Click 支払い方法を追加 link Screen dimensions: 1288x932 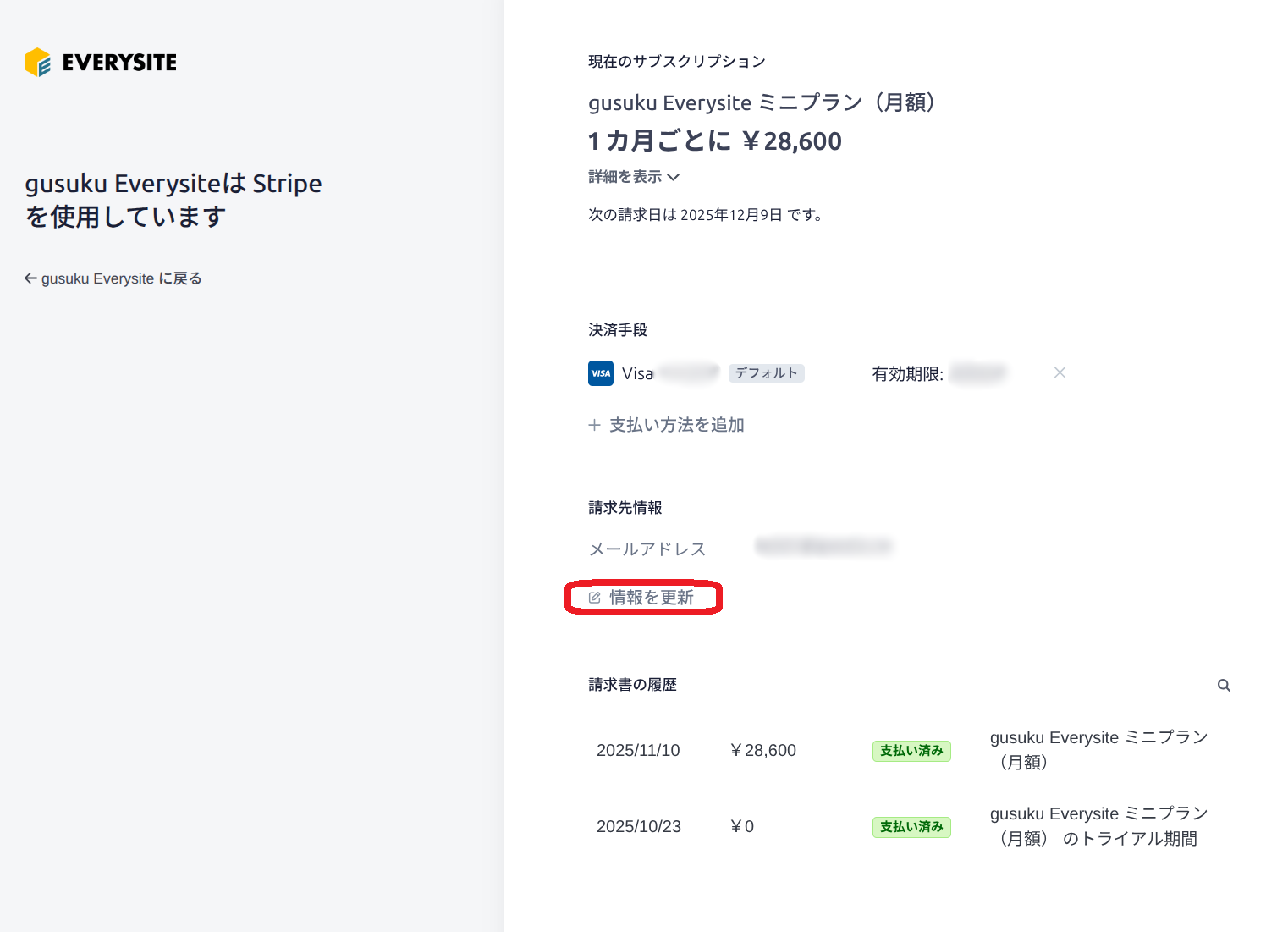tap(676, 425)
